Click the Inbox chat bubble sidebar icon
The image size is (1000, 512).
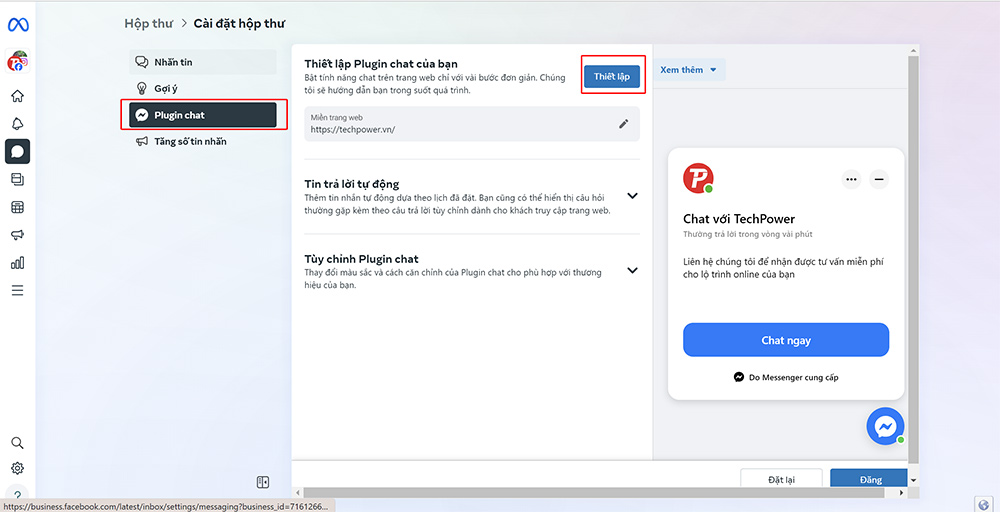(x=17, y=152)
